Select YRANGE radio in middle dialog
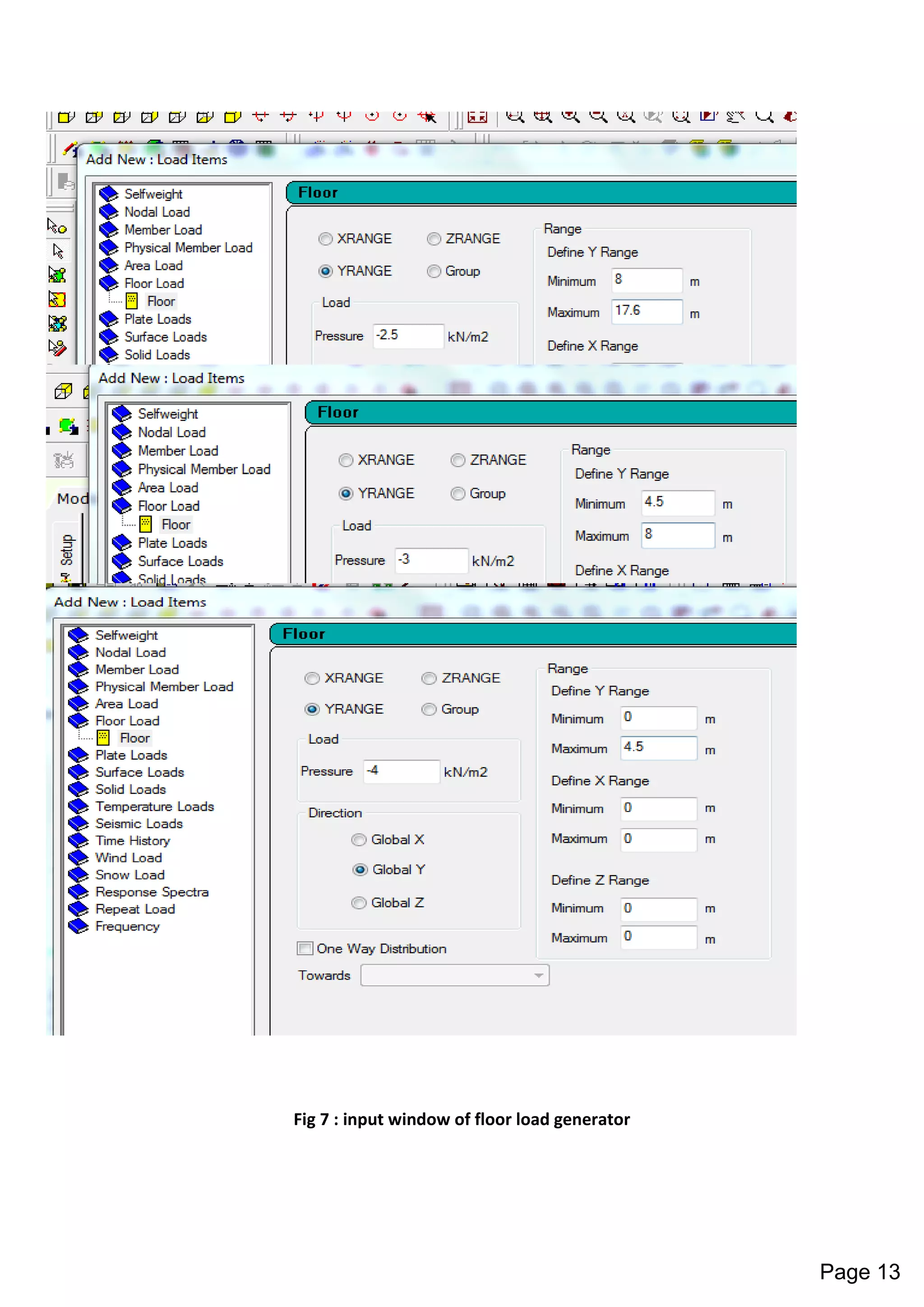 pos(346,494)
